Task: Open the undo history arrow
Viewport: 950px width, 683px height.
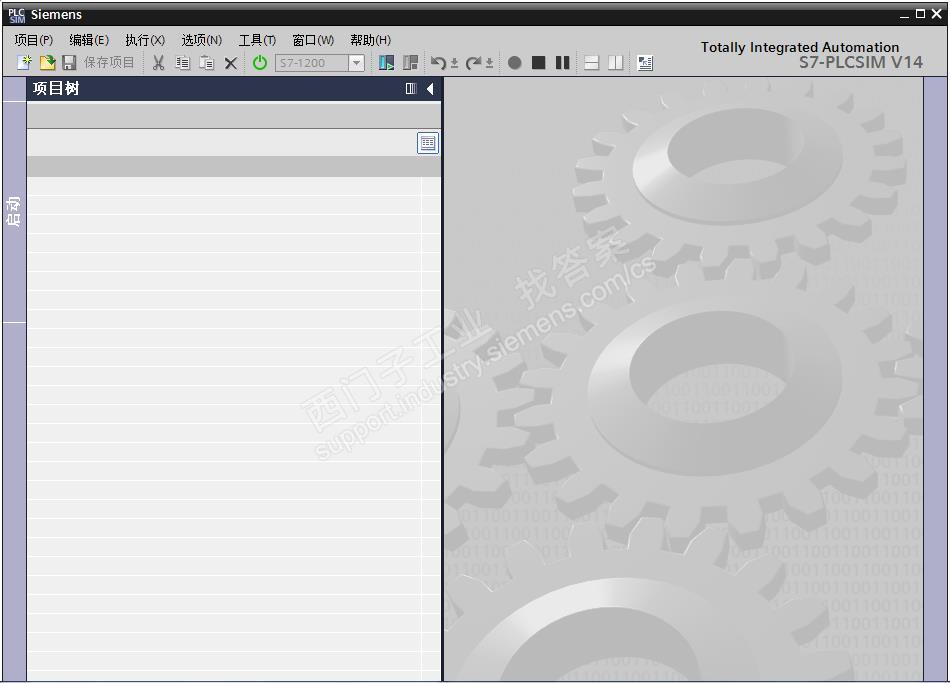Action: (454, 63)
